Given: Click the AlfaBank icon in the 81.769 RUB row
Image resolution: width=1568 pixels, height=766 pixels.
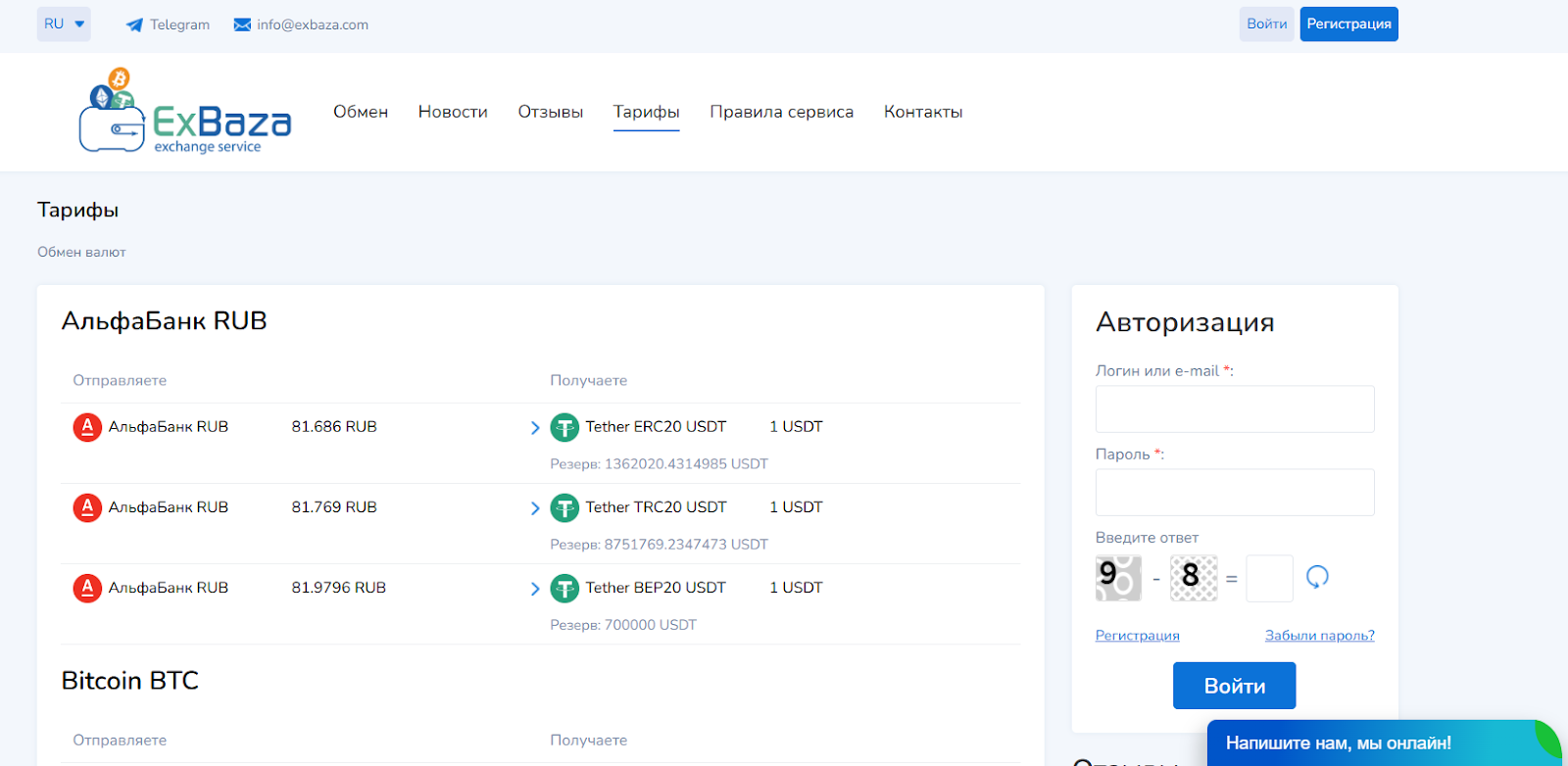Looking at the screenshot, I should tap(87, 507).
